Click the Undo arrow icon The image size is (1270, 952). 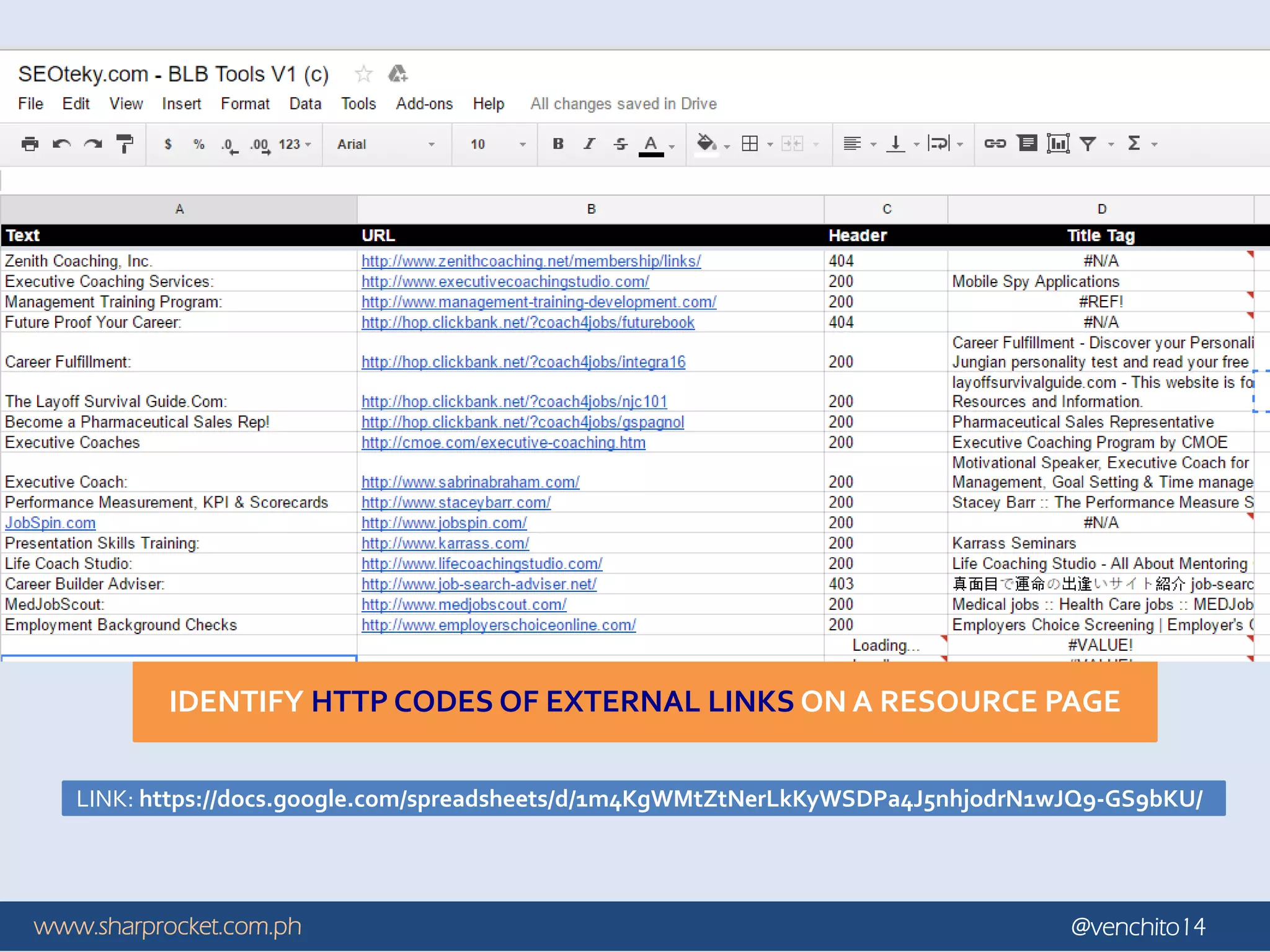[61, 144]
